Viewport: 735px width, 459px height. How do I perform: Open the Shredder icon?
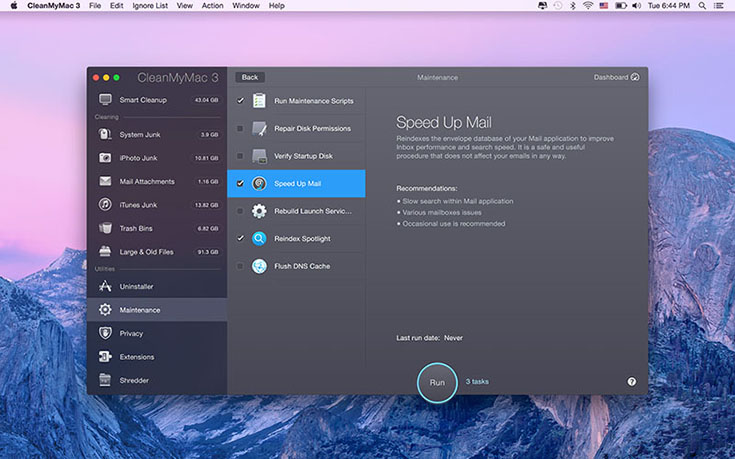105,380
